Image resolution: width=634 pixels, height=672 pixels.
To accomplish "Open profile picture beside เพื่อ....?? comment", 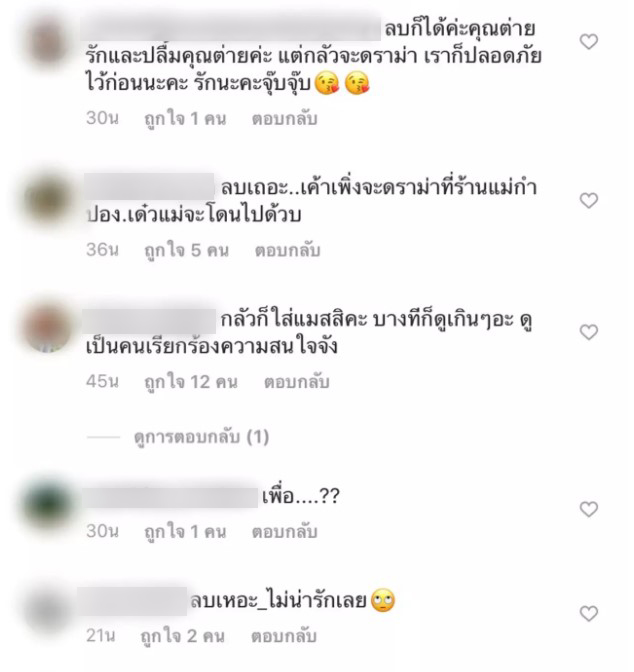I will [47, 504].
